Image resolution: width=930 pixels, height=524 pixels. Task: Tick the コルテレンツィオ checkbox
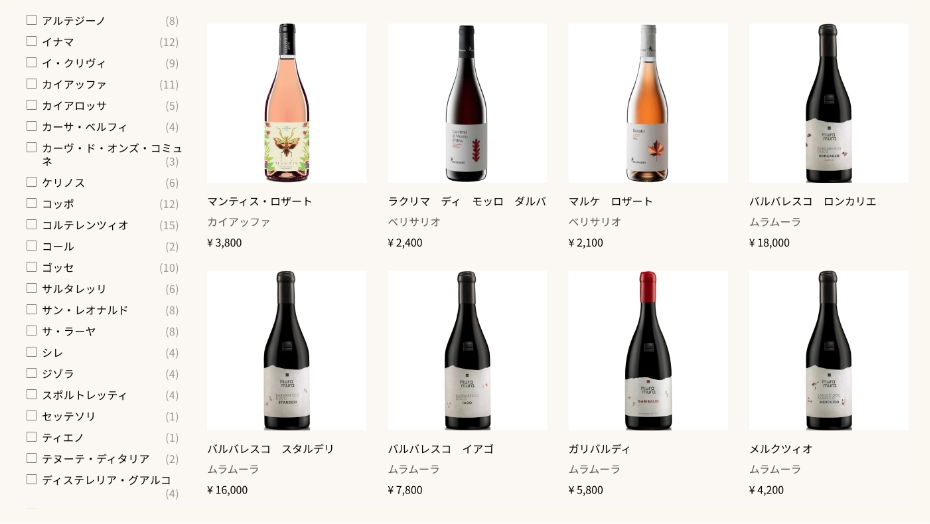pyautogui.click(x=31, y=224)
